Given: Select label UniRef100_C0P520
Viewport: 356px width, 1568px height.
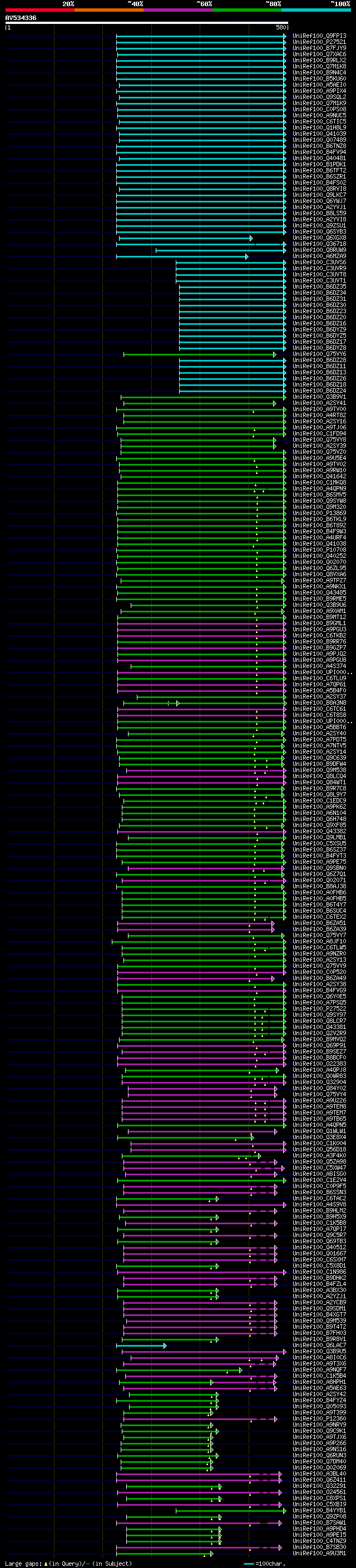Looking at the screenshot, I should tap(319, 972).
